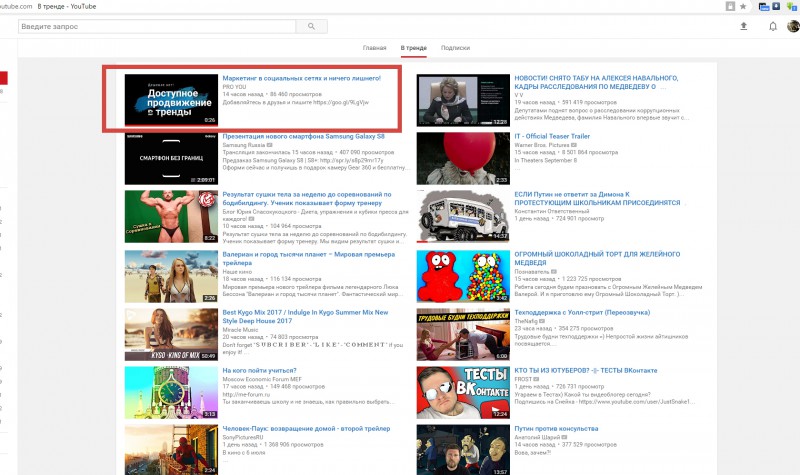
Task: Open the clock tower thumbnail
Action: 171,392
